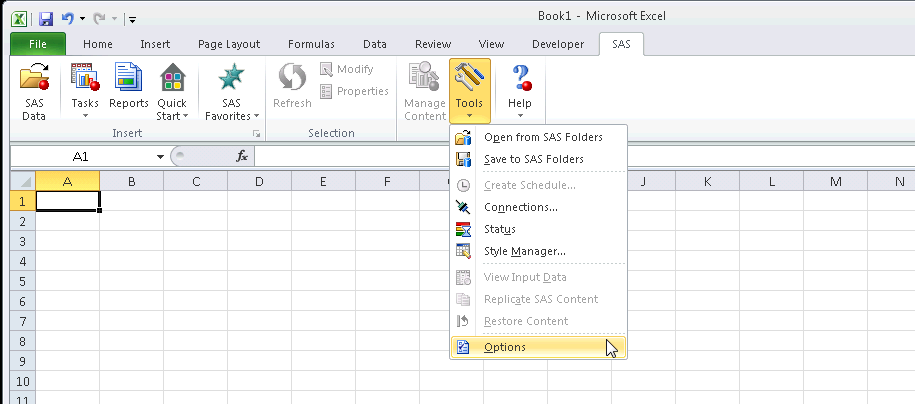Open the Quick Start button
Image resolution: width=915 pixels, height=404 pixels.
coord(172,90)
